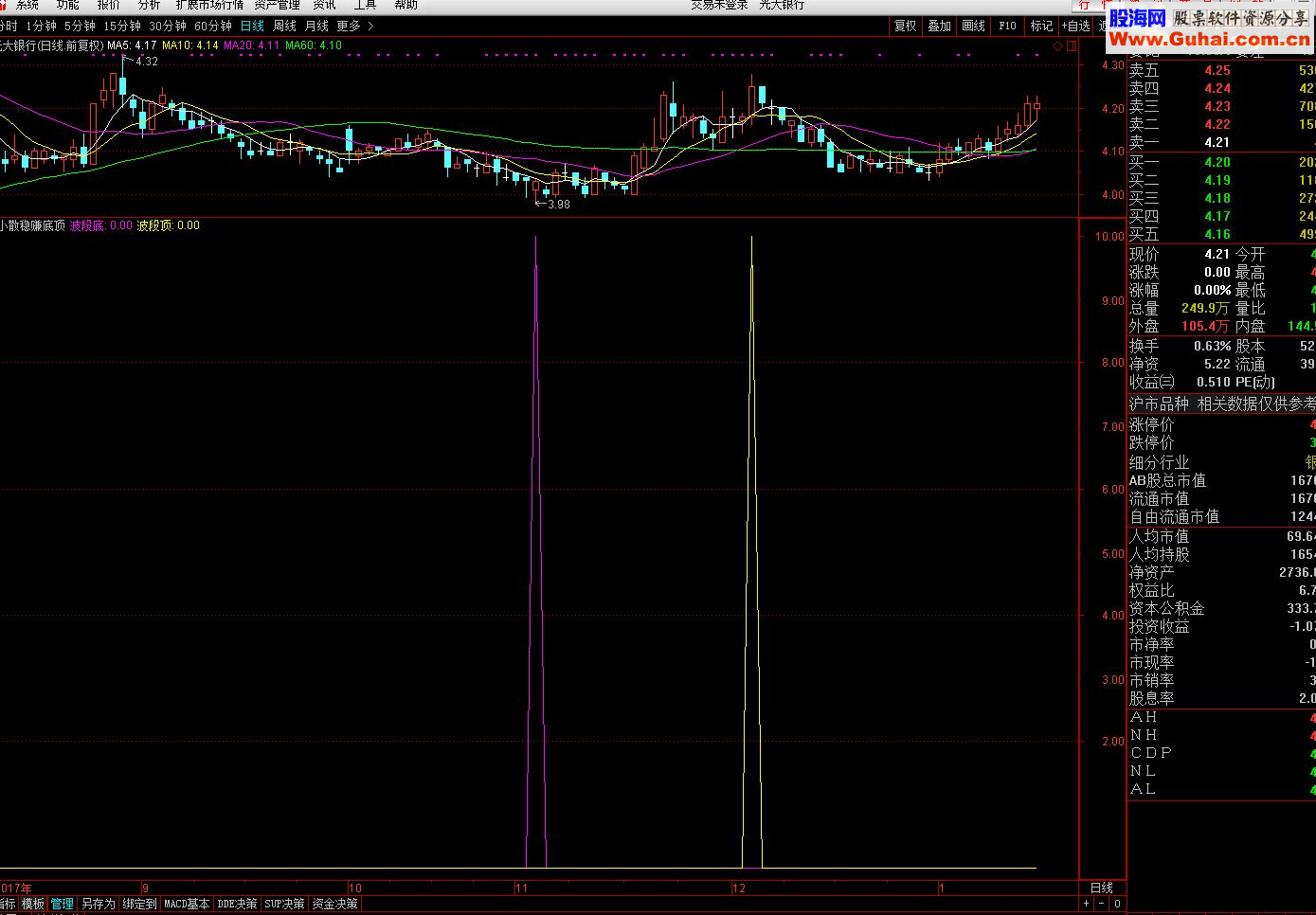Click the MA10: 4.14 label

pyautogui.click(x=190, y=45)
